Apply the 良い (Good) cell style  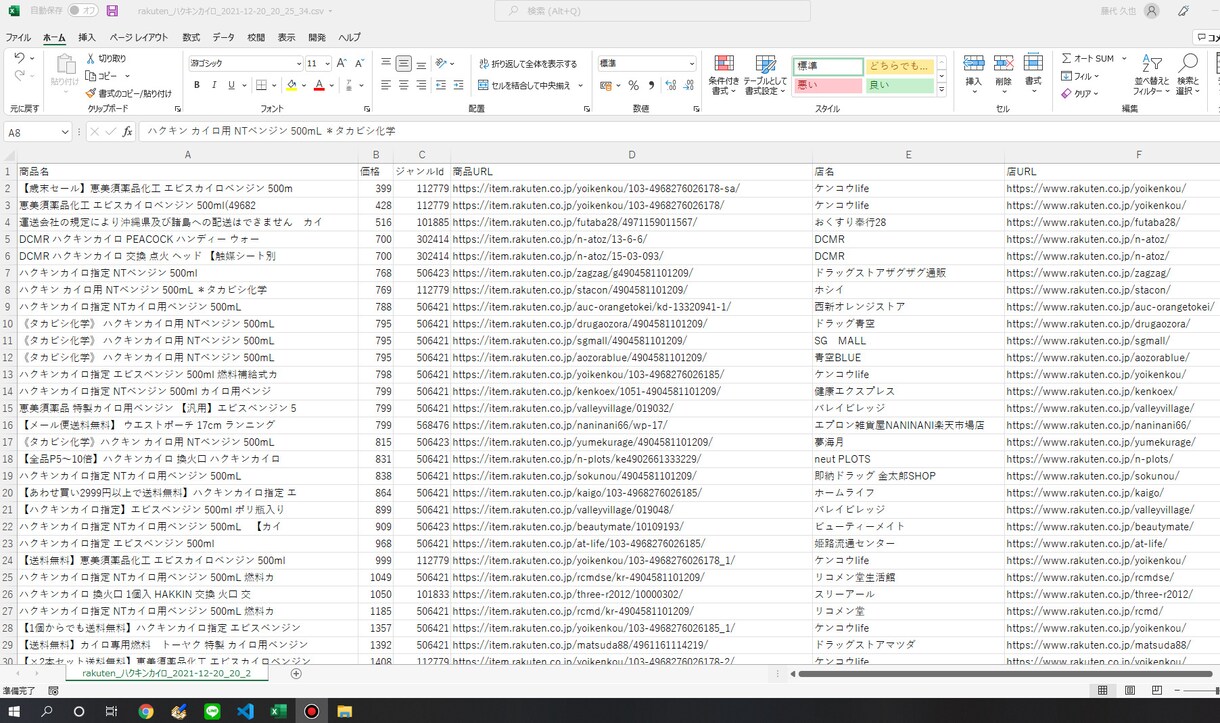coord(899,86)
